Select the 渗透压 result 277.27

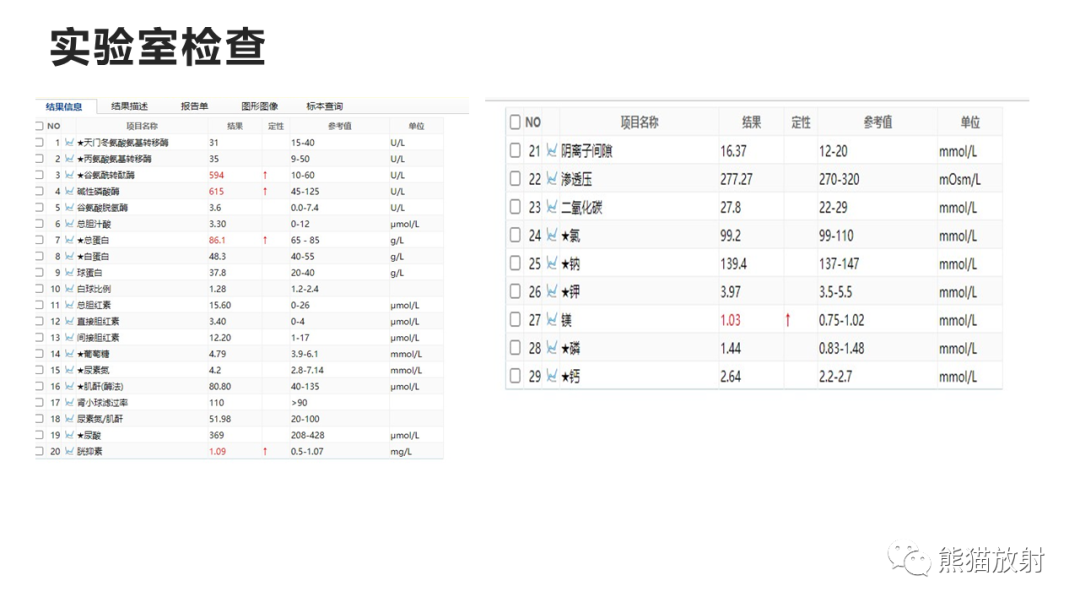(736, 179)
